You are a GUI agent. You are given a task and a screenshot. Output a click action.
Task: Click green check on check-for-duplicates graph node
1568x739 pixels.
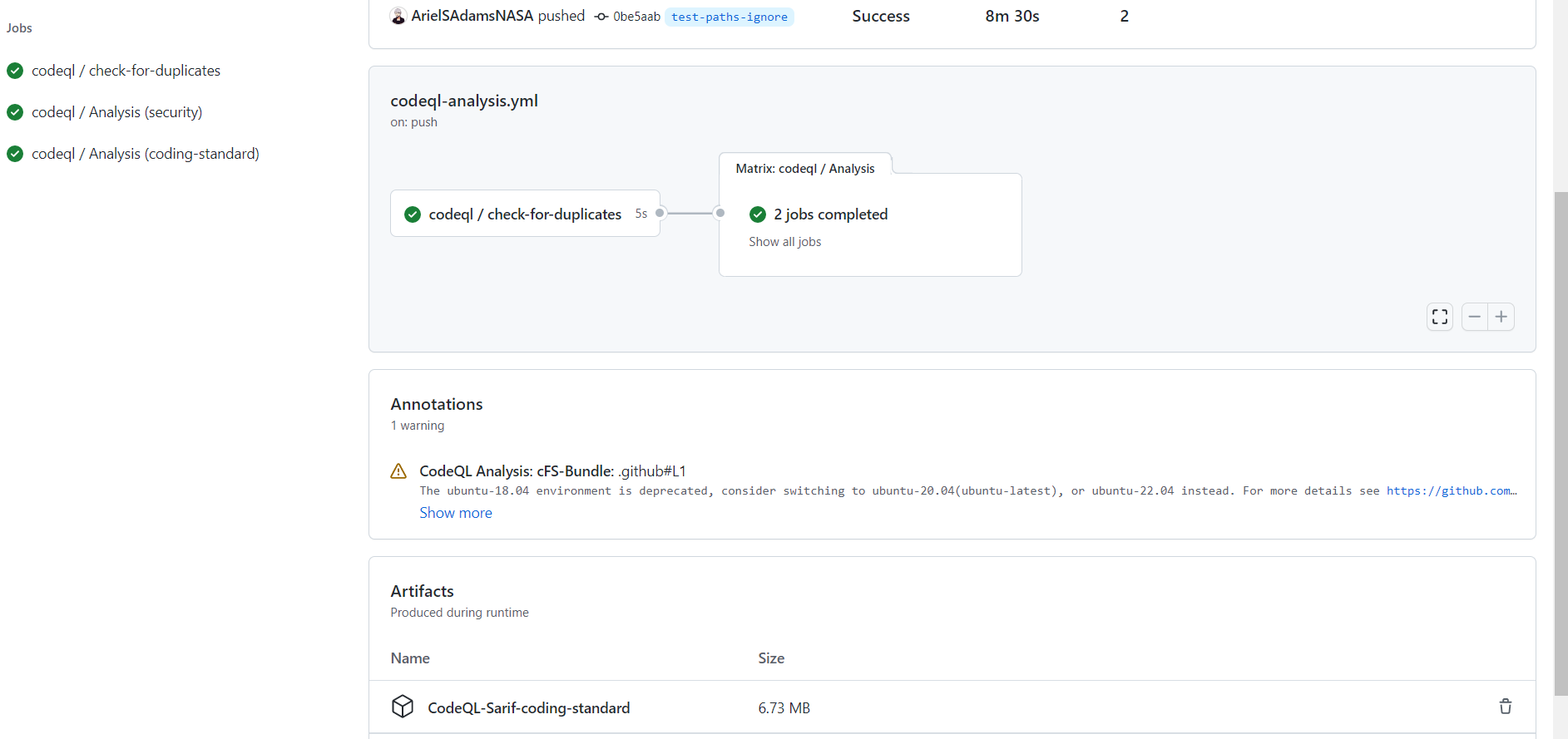413,214
